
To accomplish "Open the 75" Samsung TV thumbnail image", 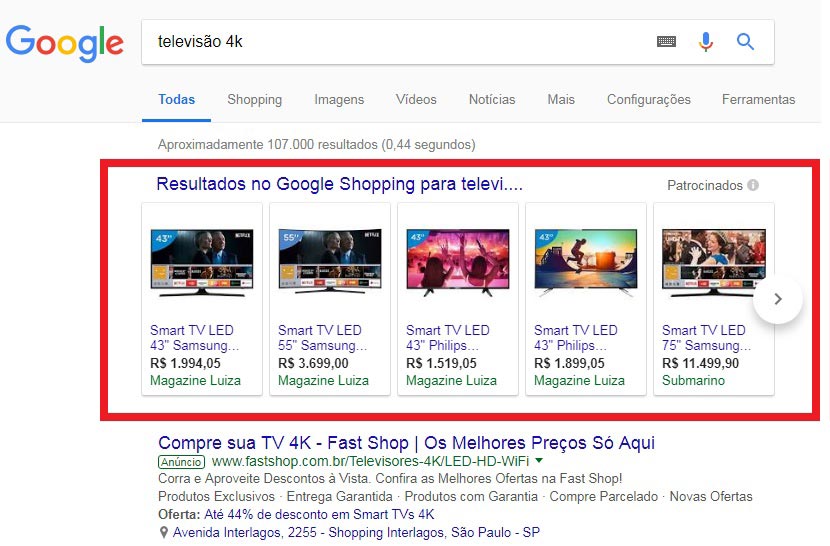I will pos(714,262).
